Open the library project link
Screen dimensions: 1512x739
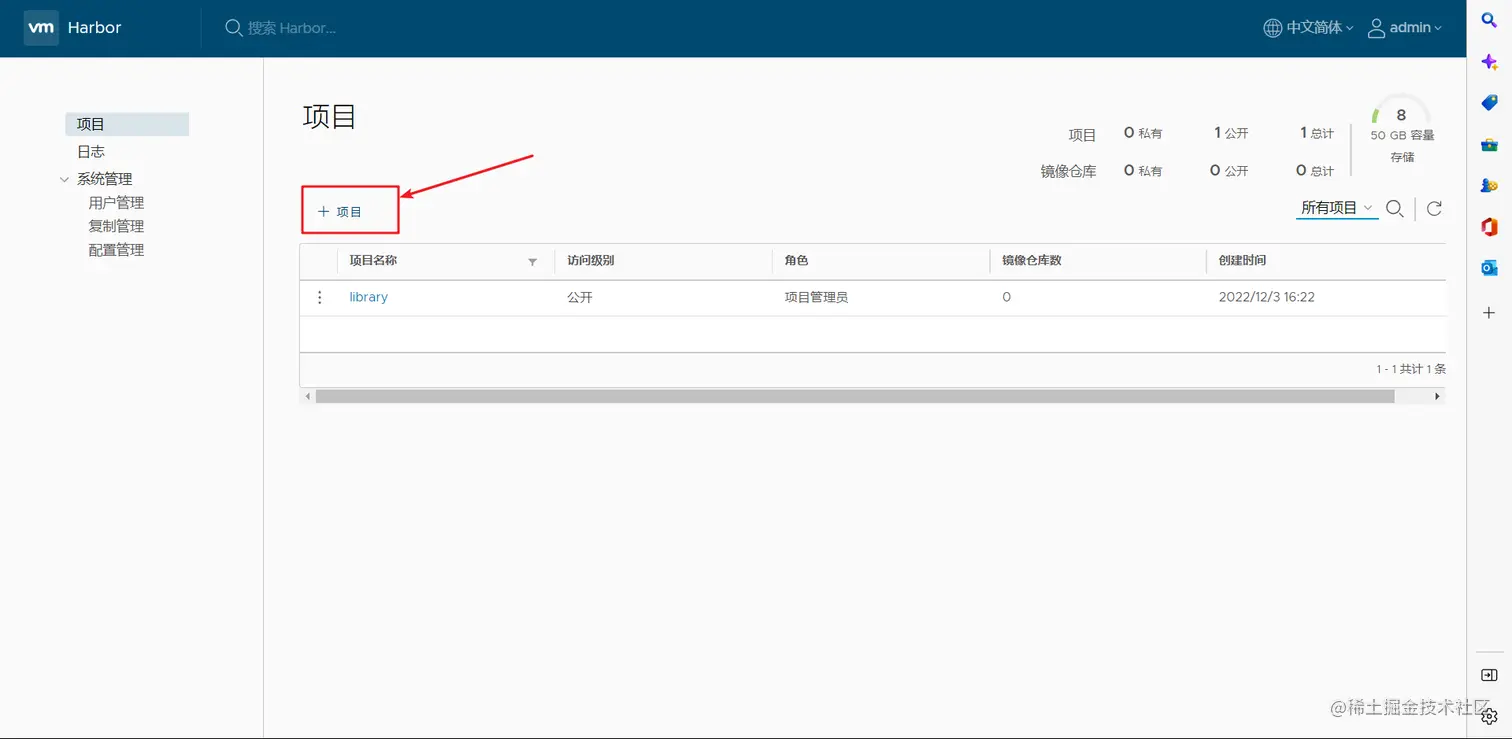(368, 297)
